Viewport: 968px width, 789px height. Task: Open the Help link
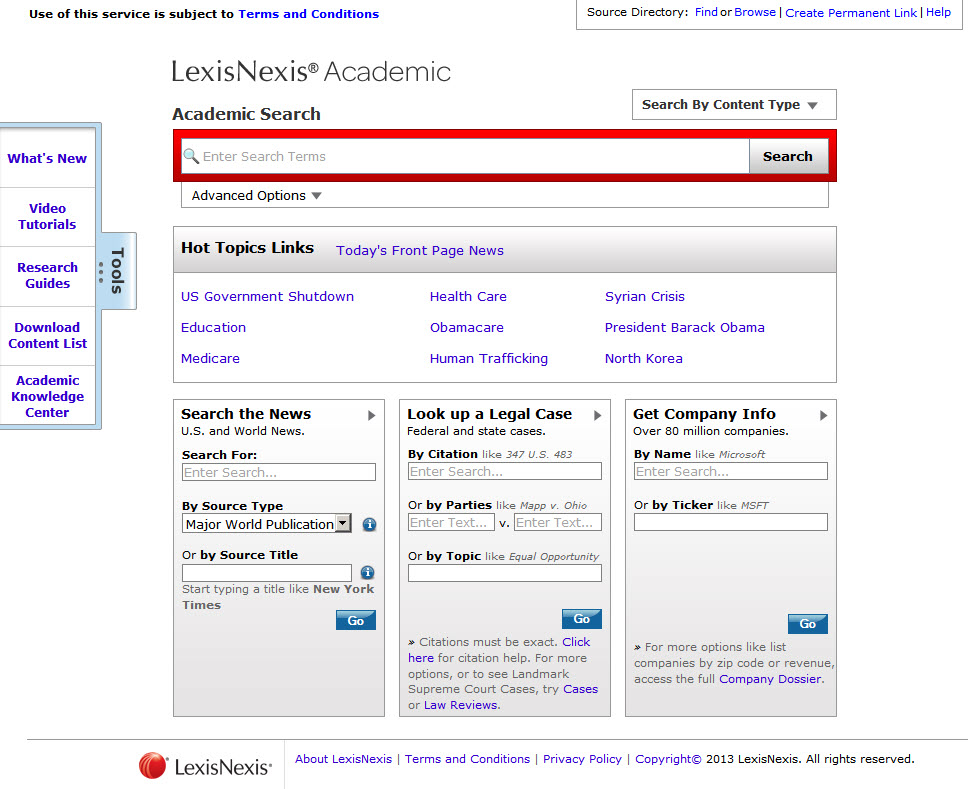tap(938, 12)
